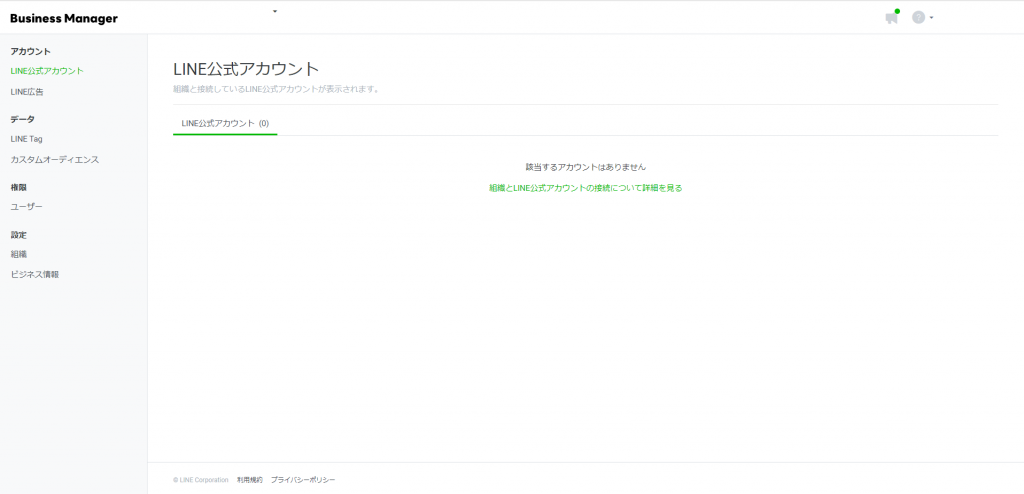Select LINE公式アカウント in the sidebar
The image size is (1024, 494).
(x=47, y=71)
